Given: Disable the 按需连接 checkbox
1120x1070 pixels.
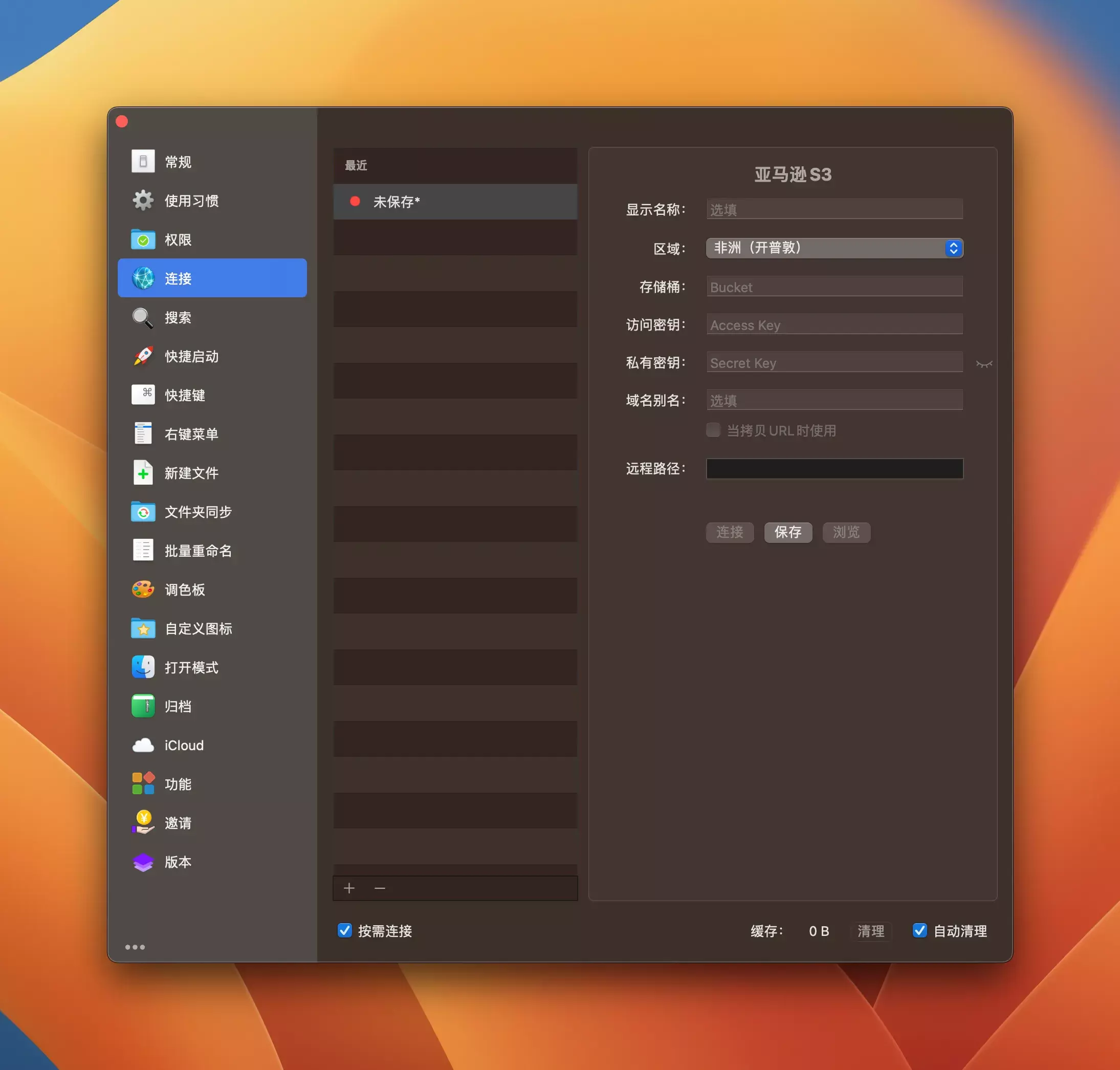Looking at the screenshot, I should pyautogui.click(x=344, y=931).
